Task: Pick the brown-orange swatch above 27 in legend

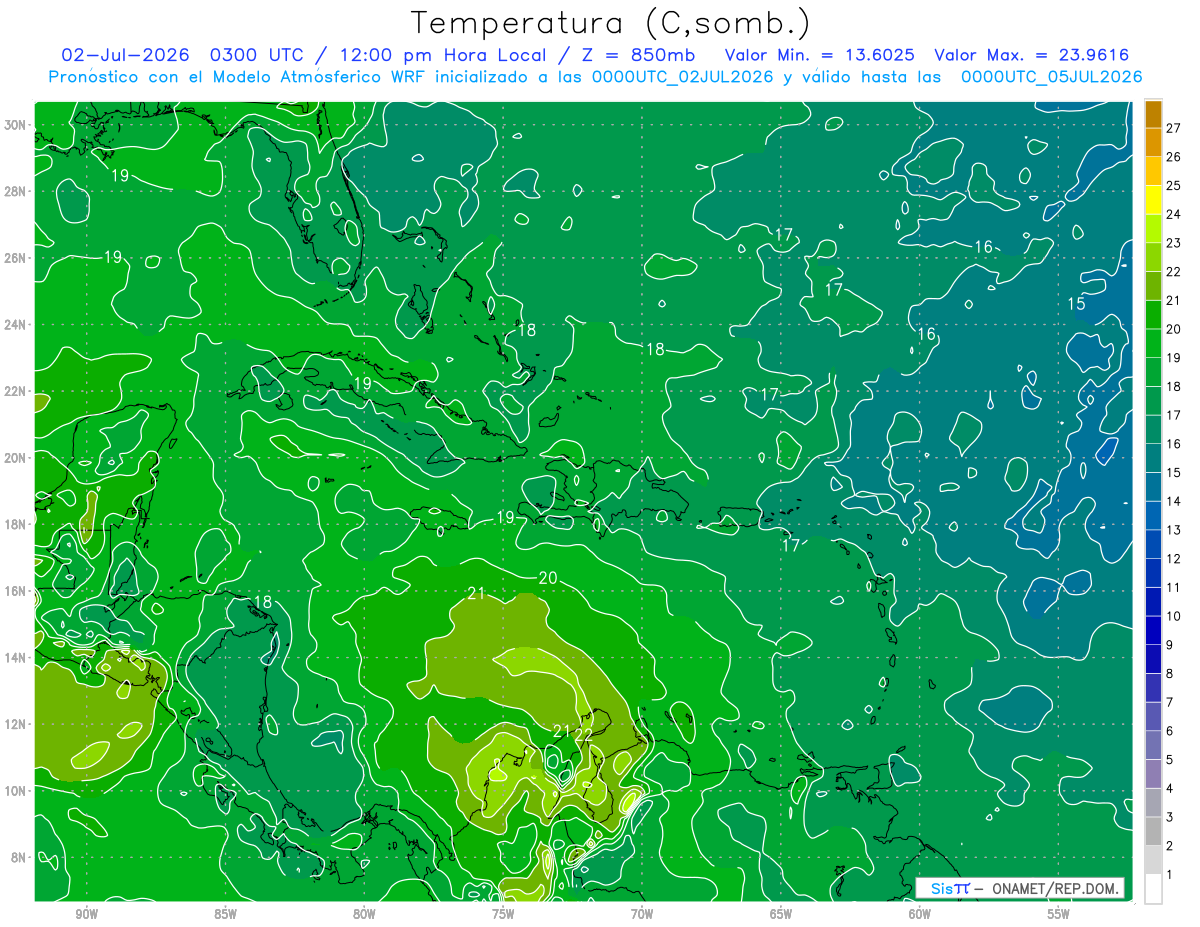Action: click(x=1154, y=114)
